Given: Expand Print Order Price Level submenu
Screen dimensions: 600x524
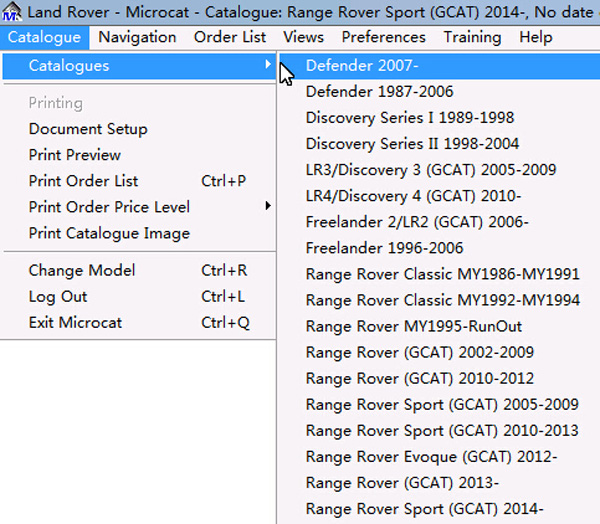Looking at the screenshot, I should (139, 207).
